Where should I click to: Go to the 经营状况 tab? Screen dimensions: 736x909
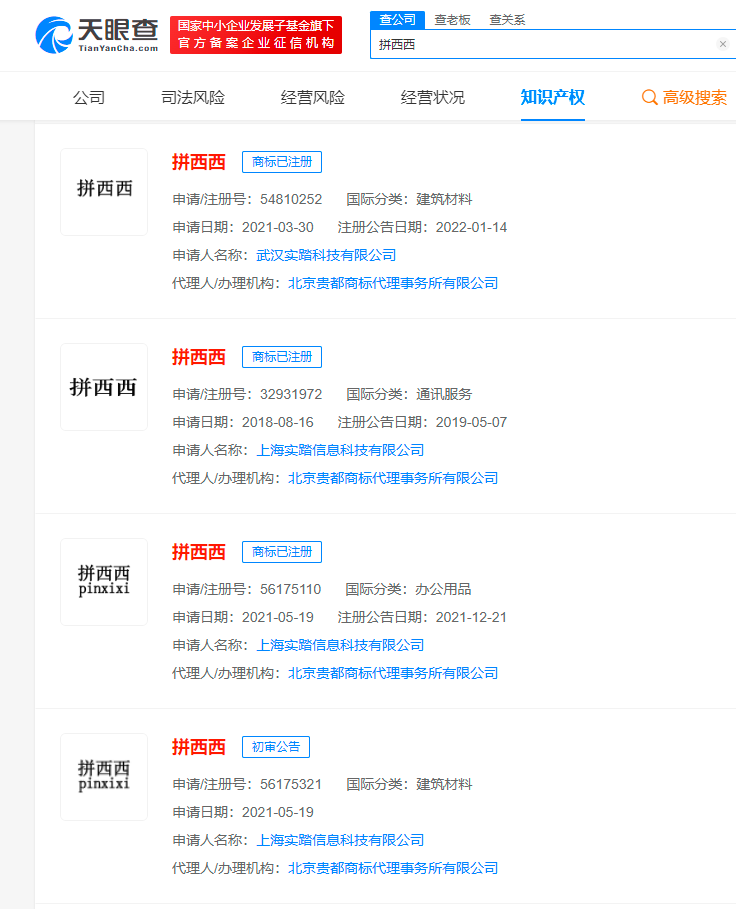[x=433, y=98]
